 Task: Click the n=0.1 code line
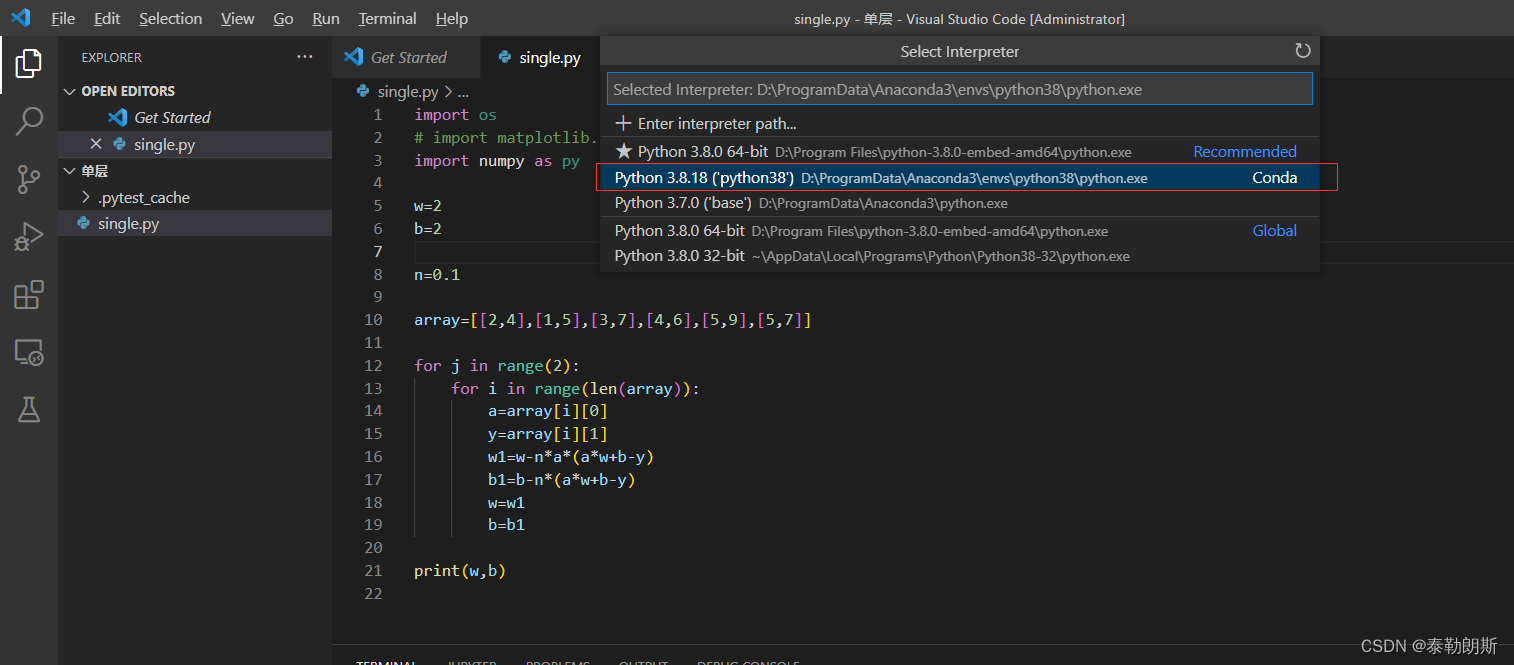tap(437, 275)
